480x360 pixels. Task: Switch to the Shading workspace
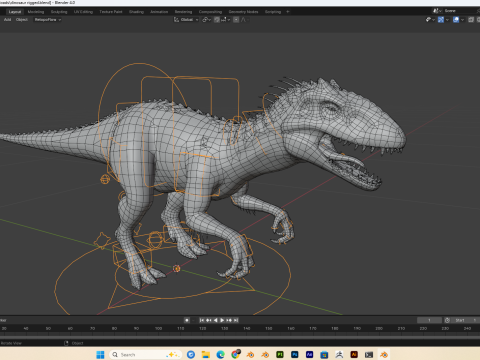click(136, 12)
